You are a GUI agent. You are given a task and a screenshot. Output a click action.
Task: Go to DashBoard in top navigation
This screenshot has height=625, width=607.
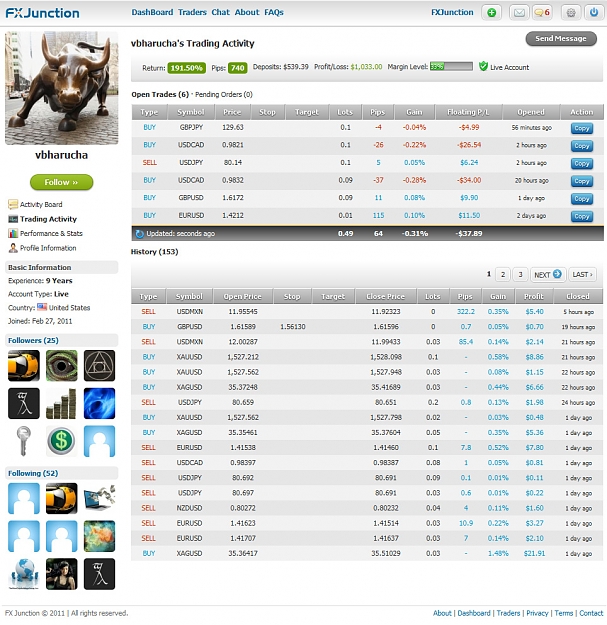pyautogui.click(x=152, y=12)
